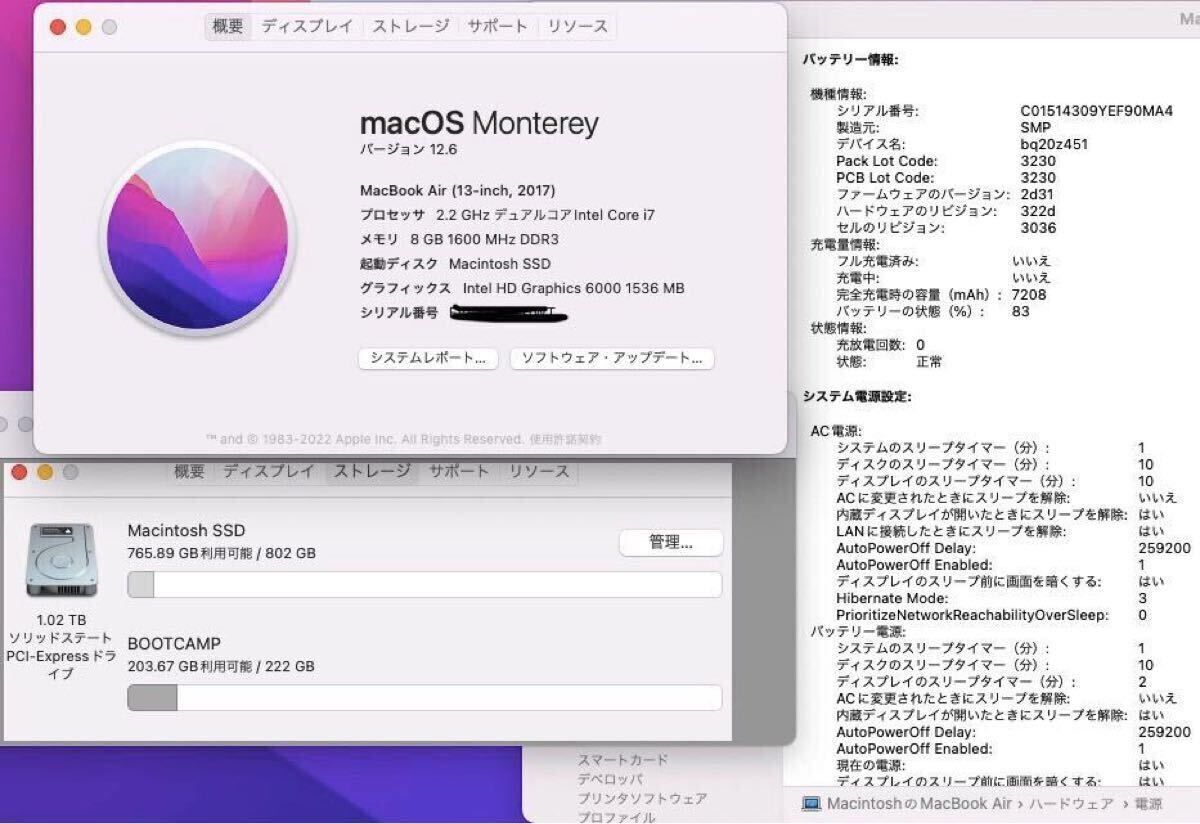Image resolution: width=1200 pixels, height=824 pixels.
Task: Minimize the macOS Monterey overview window
Action: (x=84, y=27)
